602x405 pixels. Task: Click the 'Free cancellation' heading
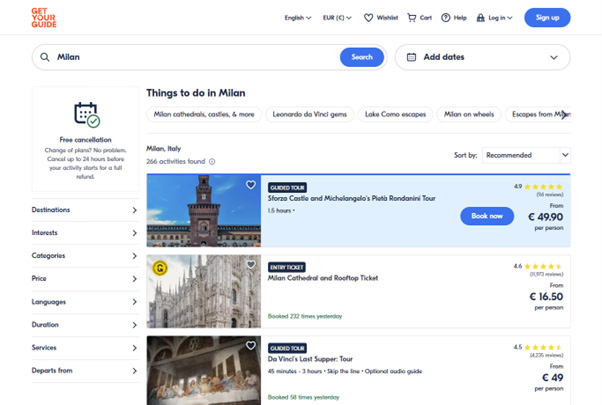tap(85, 140)
